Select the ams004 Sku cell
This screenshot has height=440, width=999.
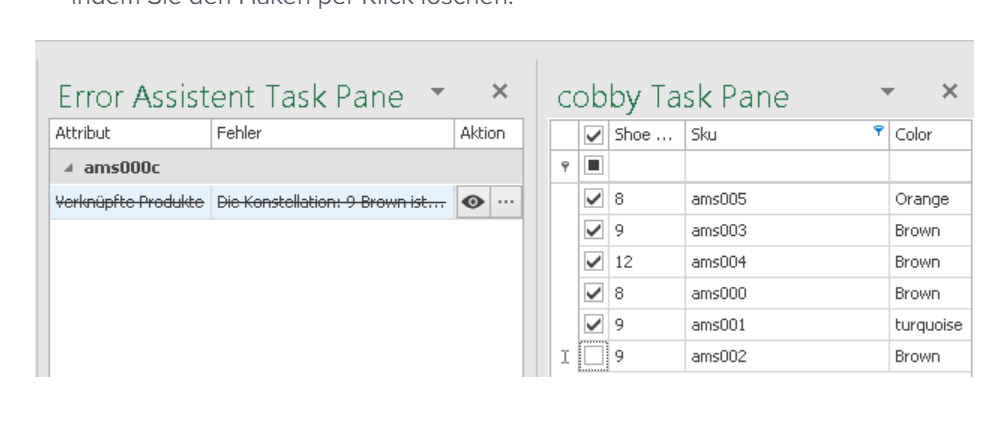[x=787, y=262]
